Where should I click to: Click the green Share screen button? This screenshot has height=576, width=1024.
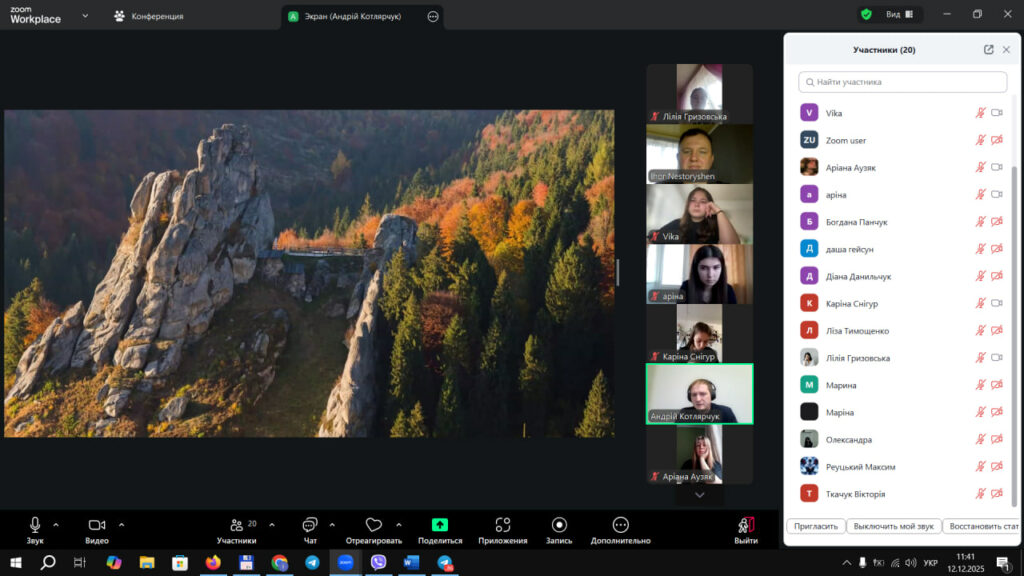440,525
